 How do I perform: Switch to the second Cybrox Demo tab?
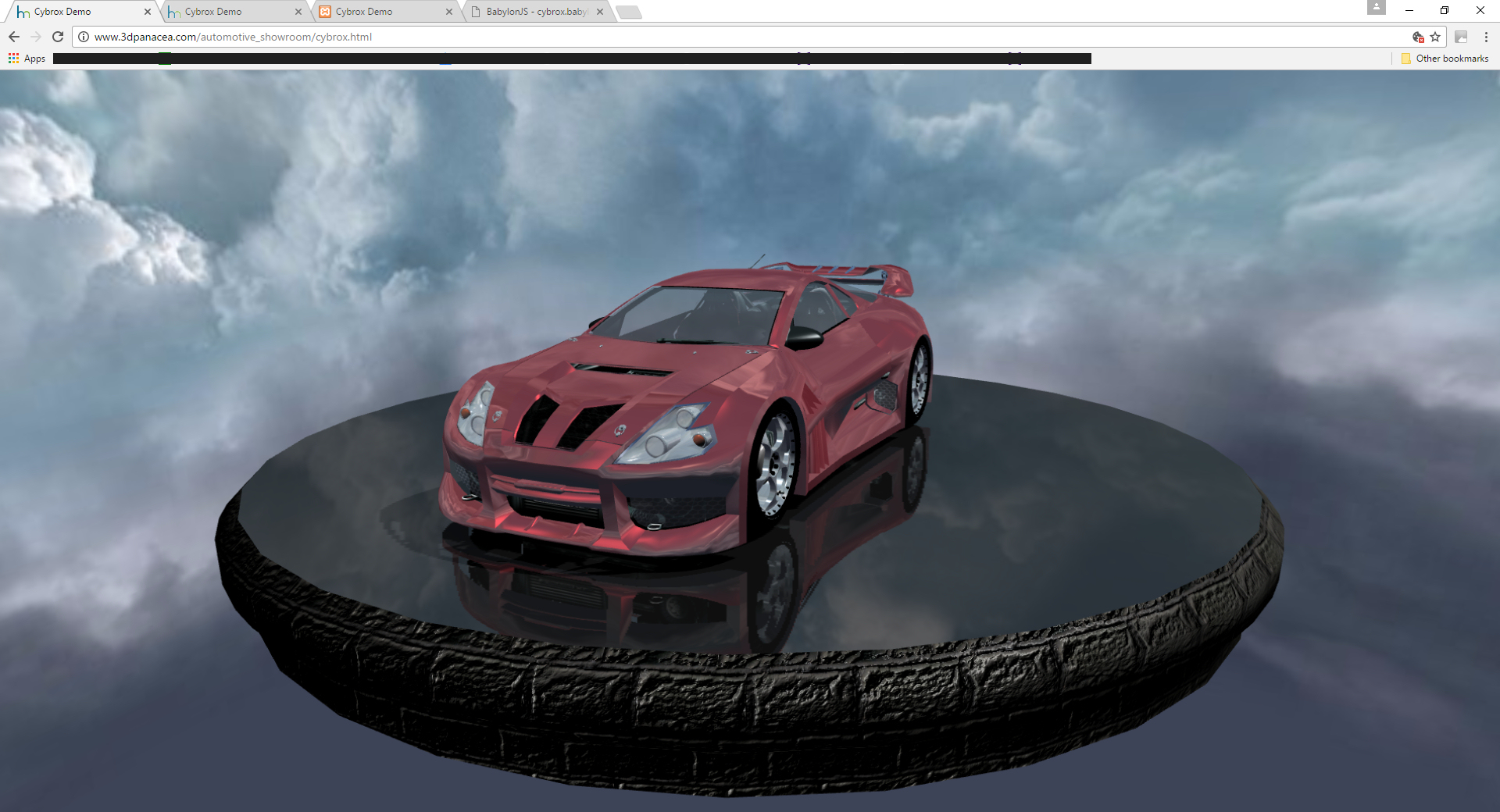click(x=233, y=12)
